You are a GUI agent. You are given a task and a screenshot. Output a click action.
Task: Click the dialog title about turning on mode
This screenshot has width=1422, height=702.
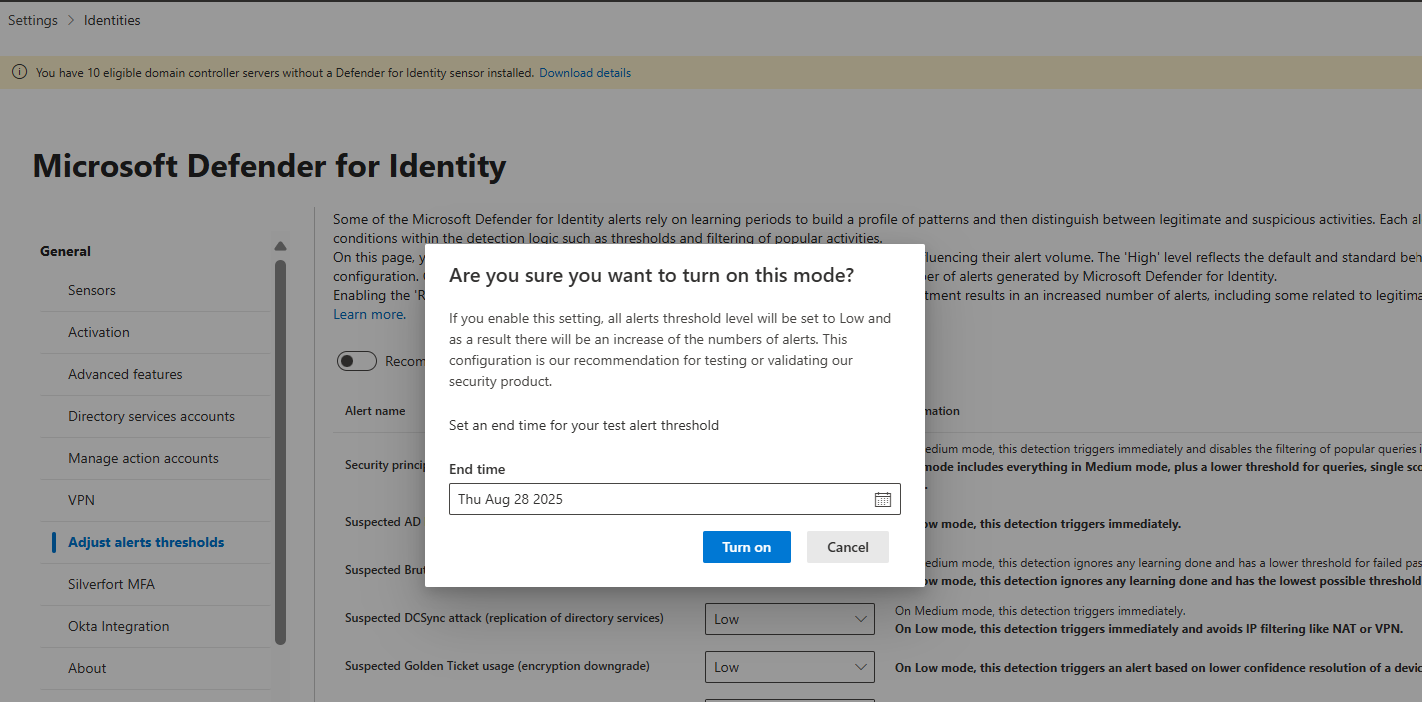[x=651, y=276]
